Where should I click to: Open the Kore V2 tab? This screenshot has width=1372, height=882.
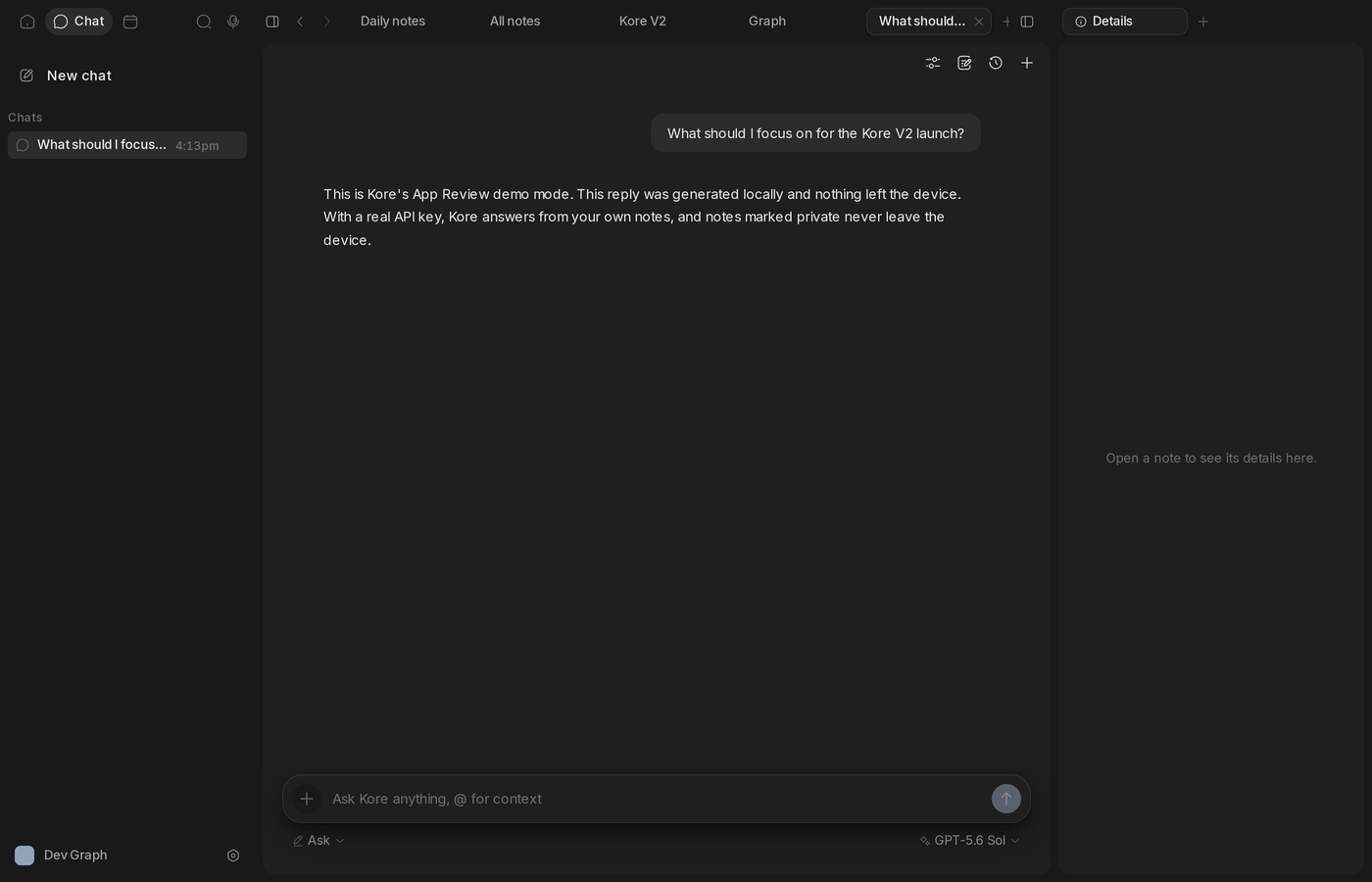point(643,22)
